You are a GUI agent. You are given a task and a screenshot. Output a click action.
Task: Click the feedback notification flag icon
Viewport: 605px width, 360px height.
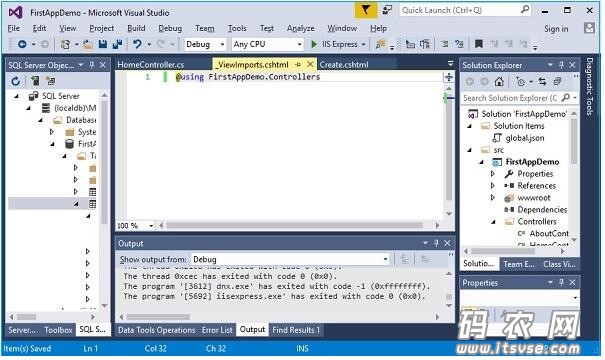365,10
